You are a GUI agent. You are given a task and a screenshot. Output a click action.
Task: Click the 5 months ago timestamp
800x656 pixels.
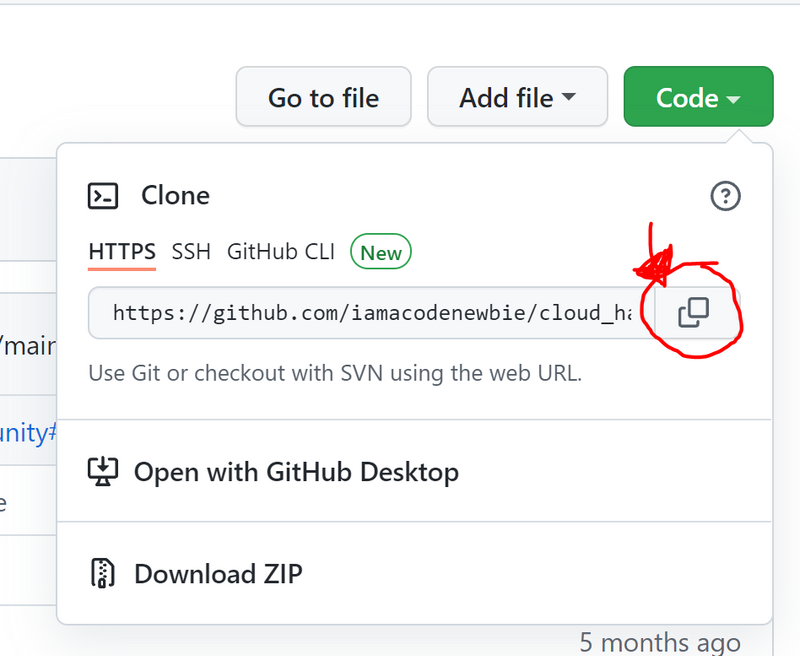click(660, 642)
